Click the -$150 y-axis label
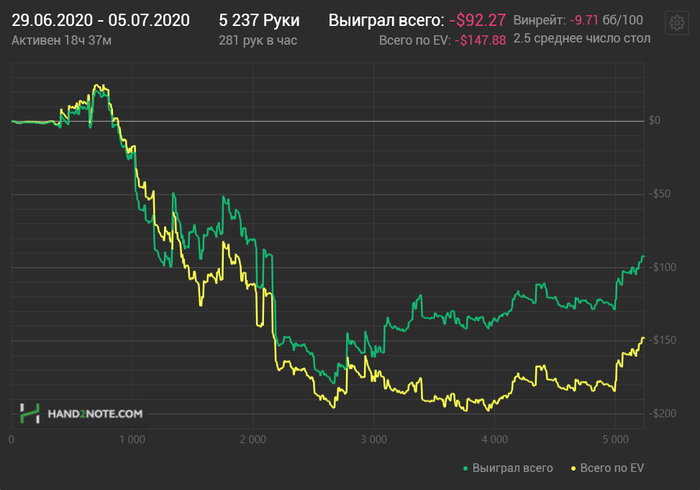Screen dimensions: 700x490 coord(662,340)
